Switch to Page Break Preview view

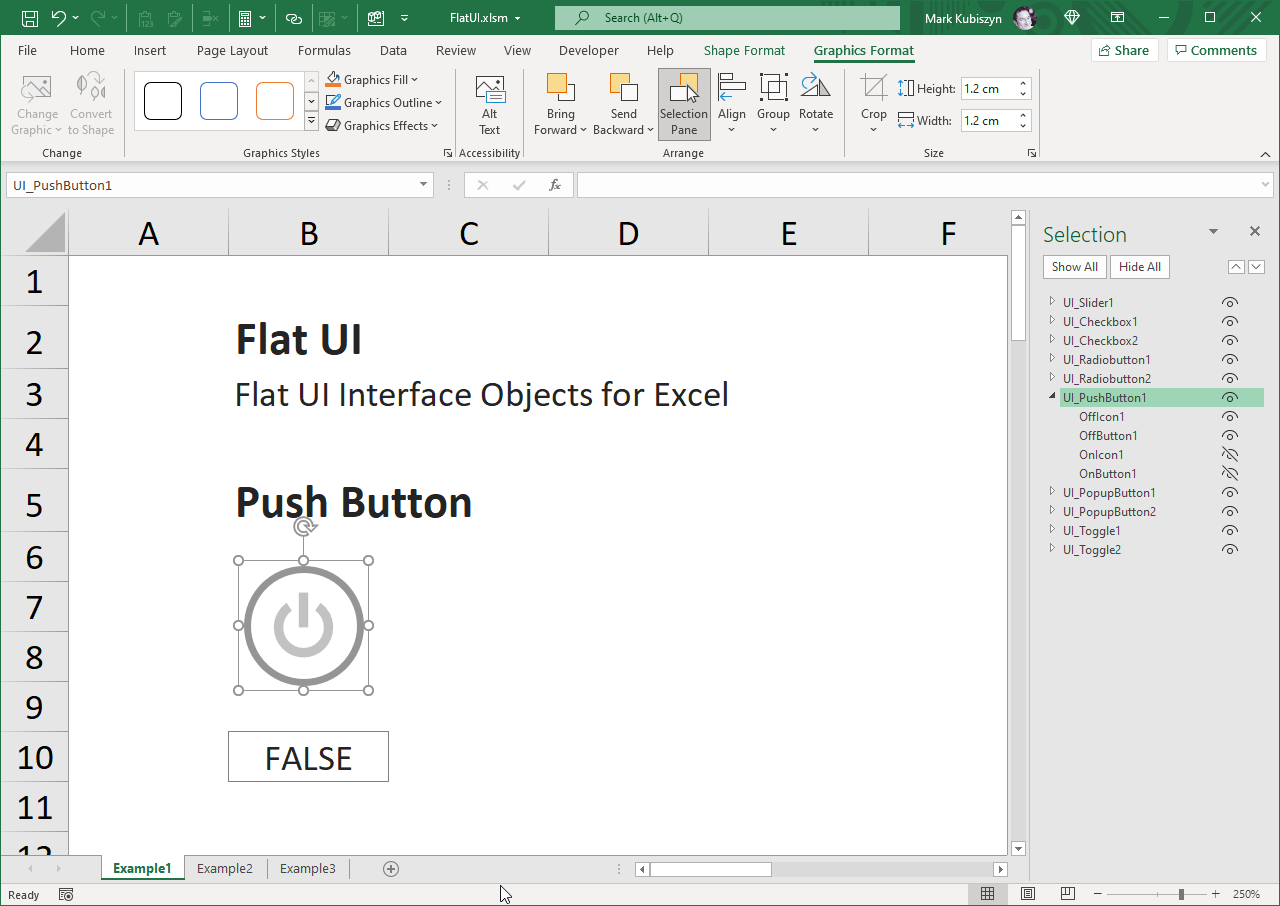click(x=1067, y=894)
